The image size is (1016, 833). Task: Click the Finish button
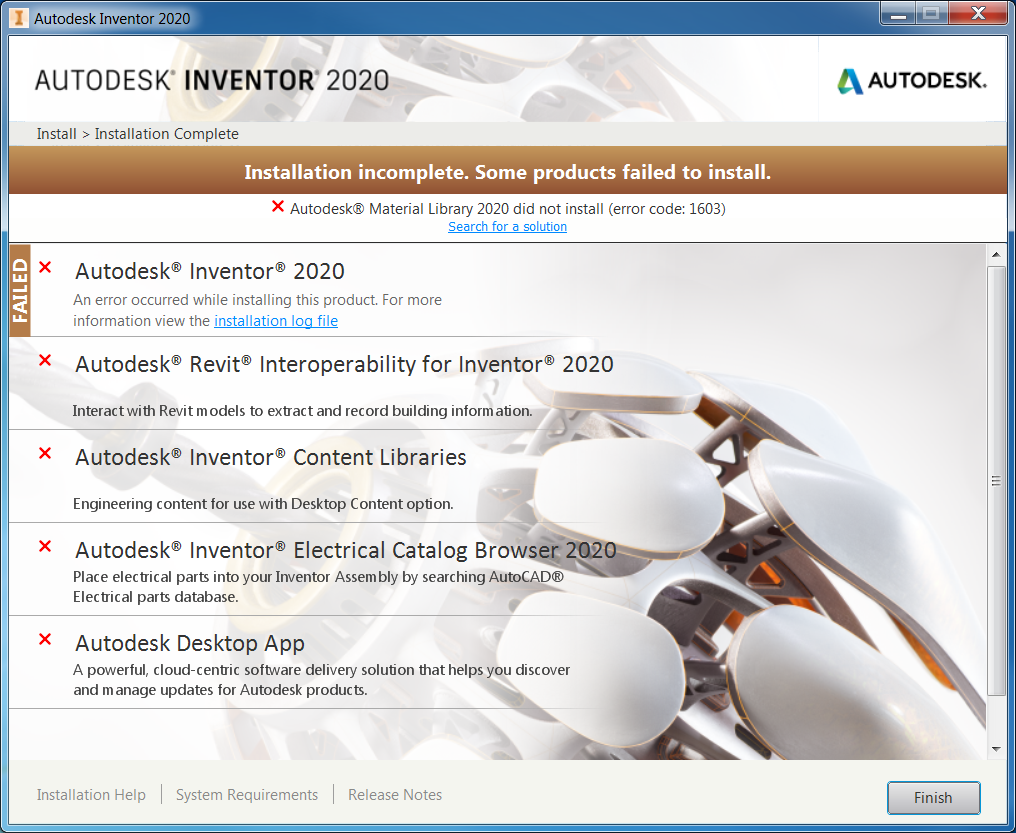pyautogui.click(x=933, y=797)
